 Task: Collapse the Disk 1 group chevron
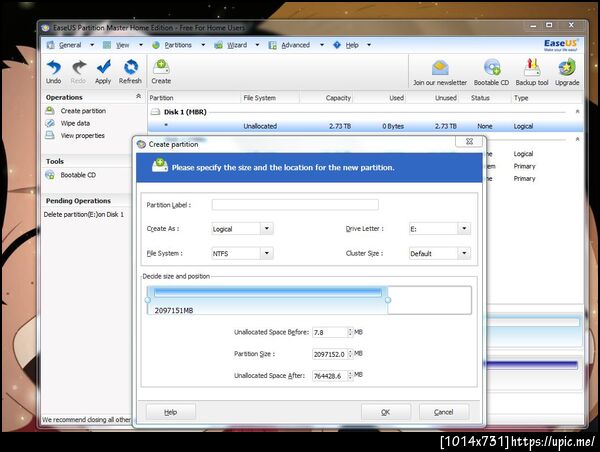[x=577, y=111]
